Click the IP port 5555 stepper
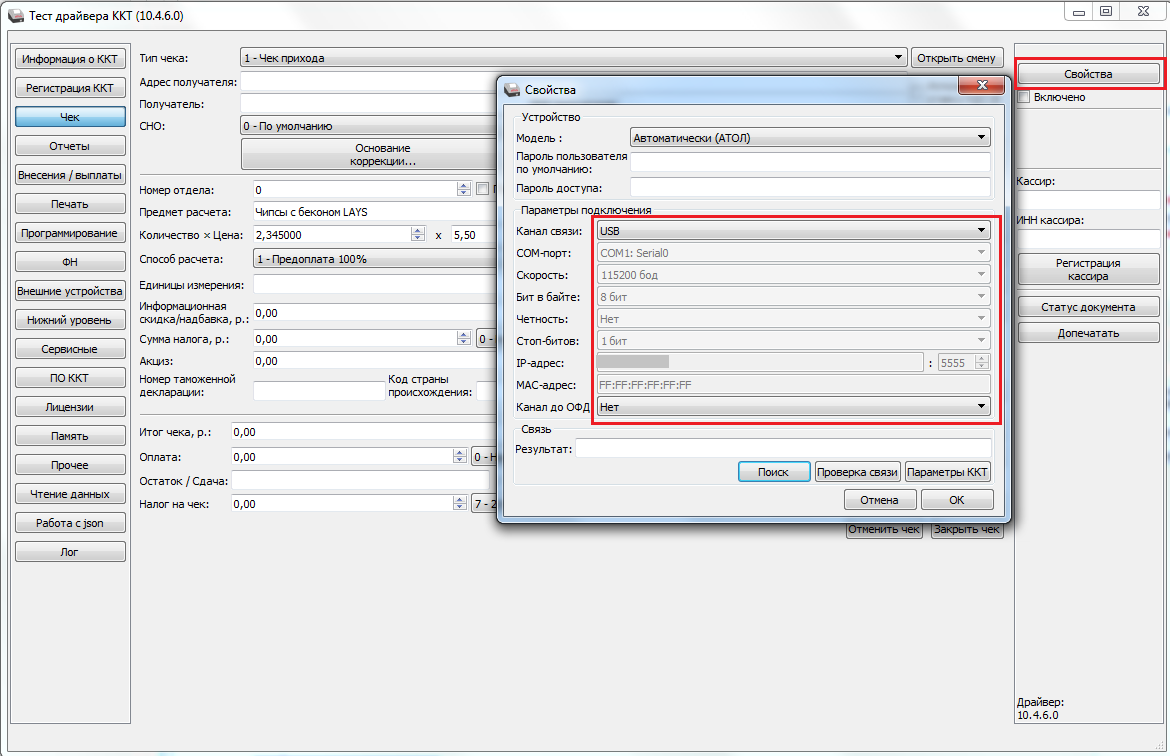Viewport: 1170px width, 756px height. click(x=982, y=363)
